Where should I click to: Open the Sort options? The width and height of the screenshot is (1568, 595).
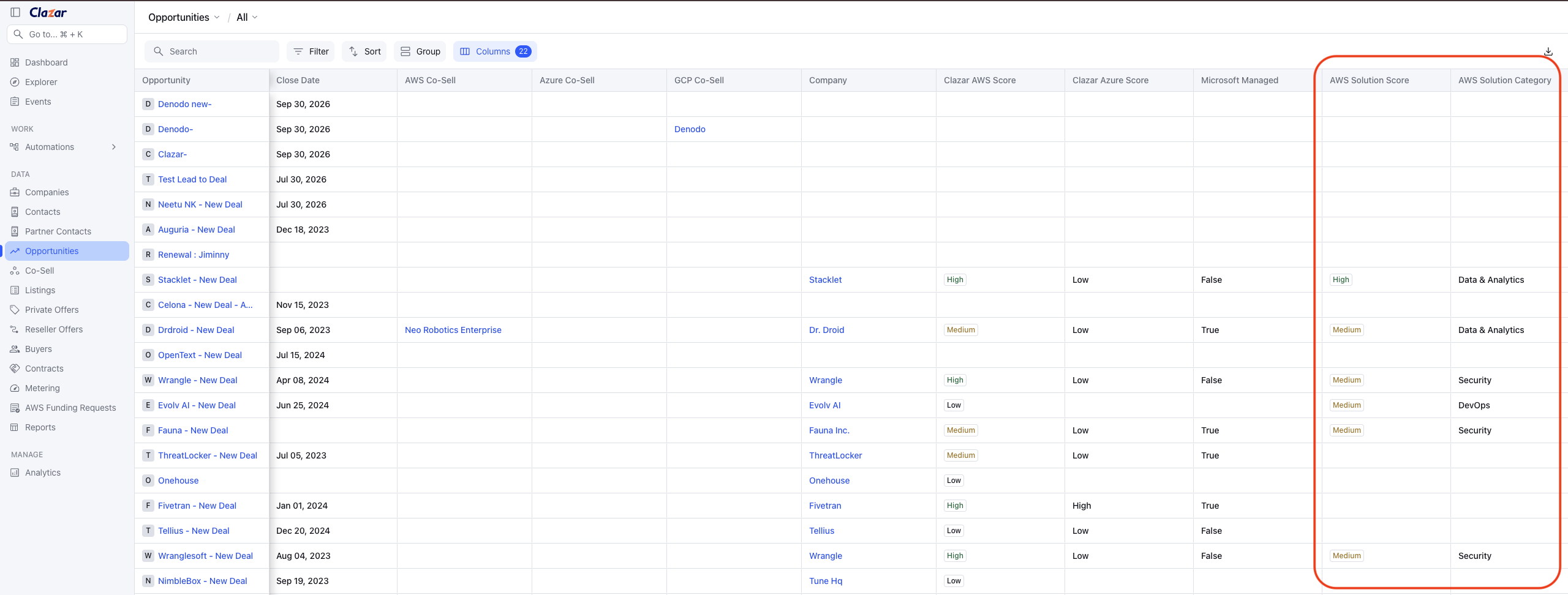(364, 51)
